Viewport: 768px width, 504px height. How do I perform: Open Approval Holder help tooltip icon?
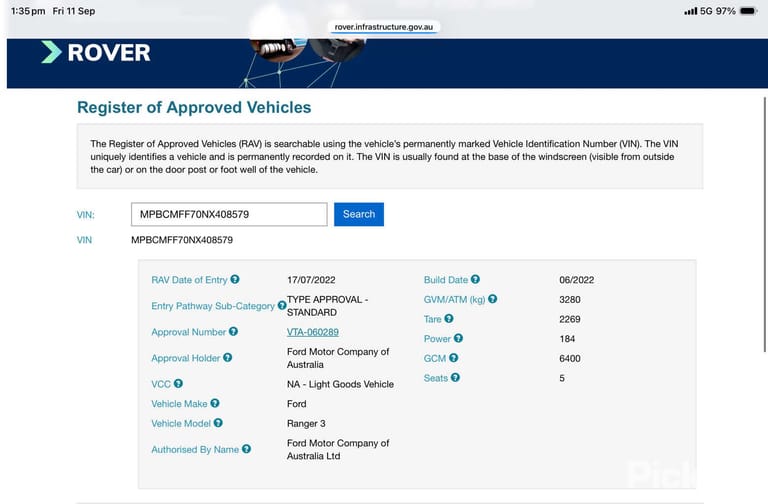227,358
